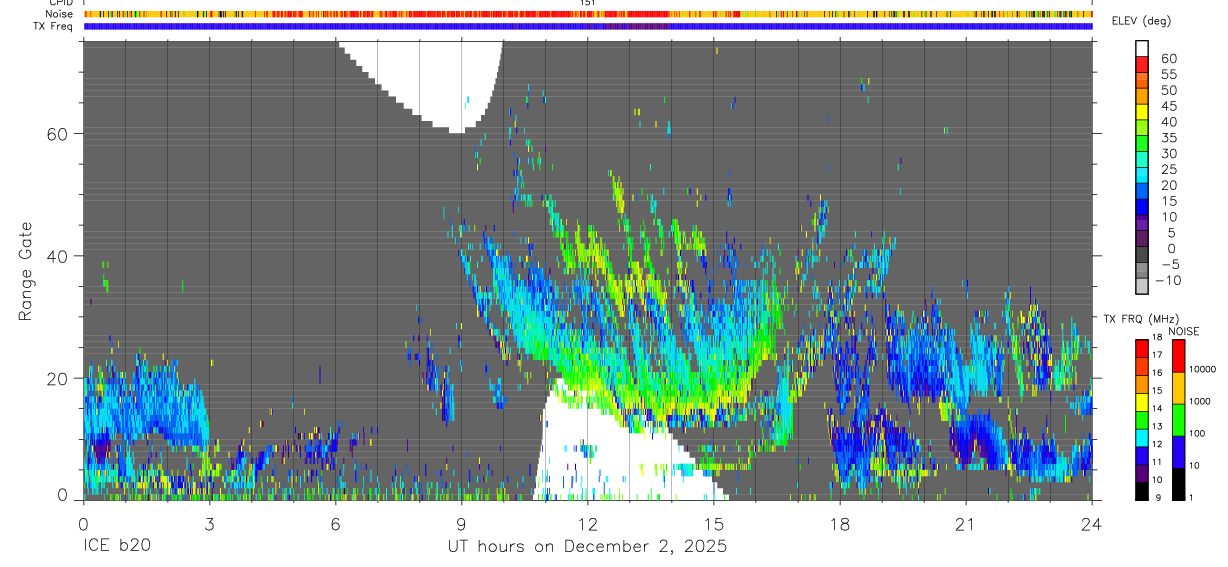Click the 'CPID' row label at top
The height and width of the screenshot is (567, 1228).
(x=61, y=3)
